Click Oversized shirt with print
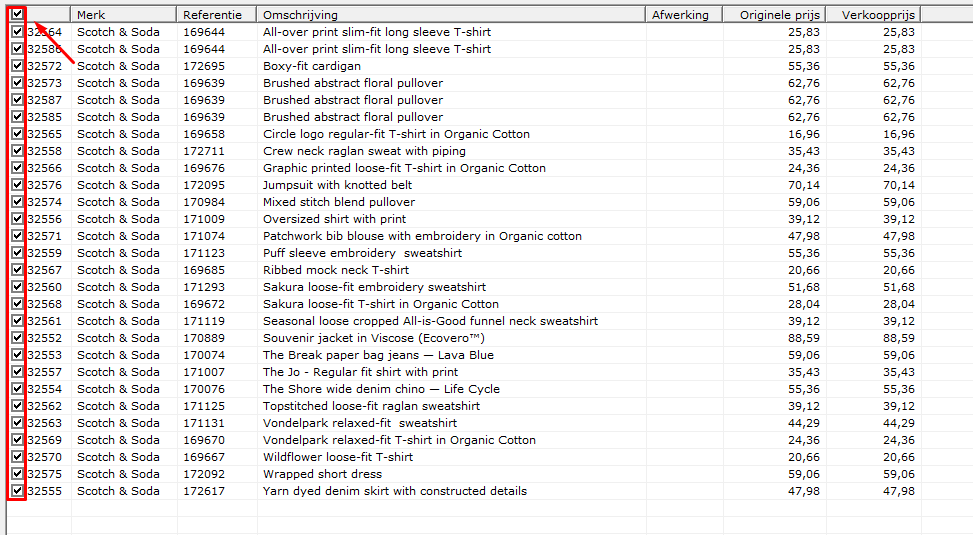973x535 pixels. (x=334, y=219)
